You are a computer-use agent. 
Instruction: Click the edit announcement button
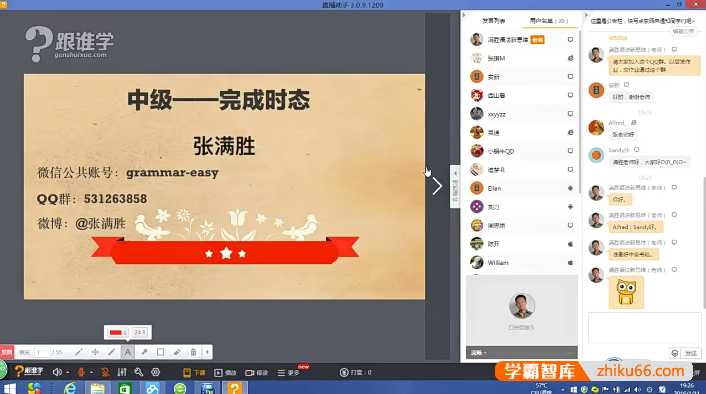683,31
